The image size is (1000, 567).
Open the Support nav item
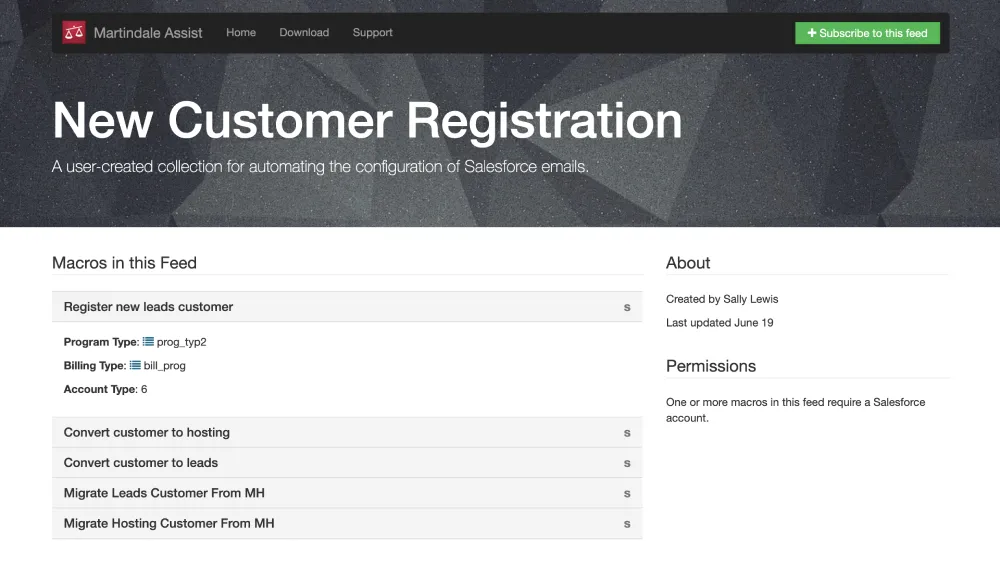pyautogui.click(x=372, y=33)
